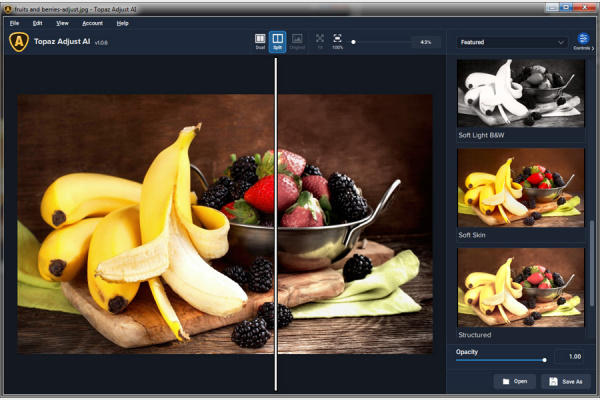
Task: Click the zoom slider handle
Action: coord(354,42)
